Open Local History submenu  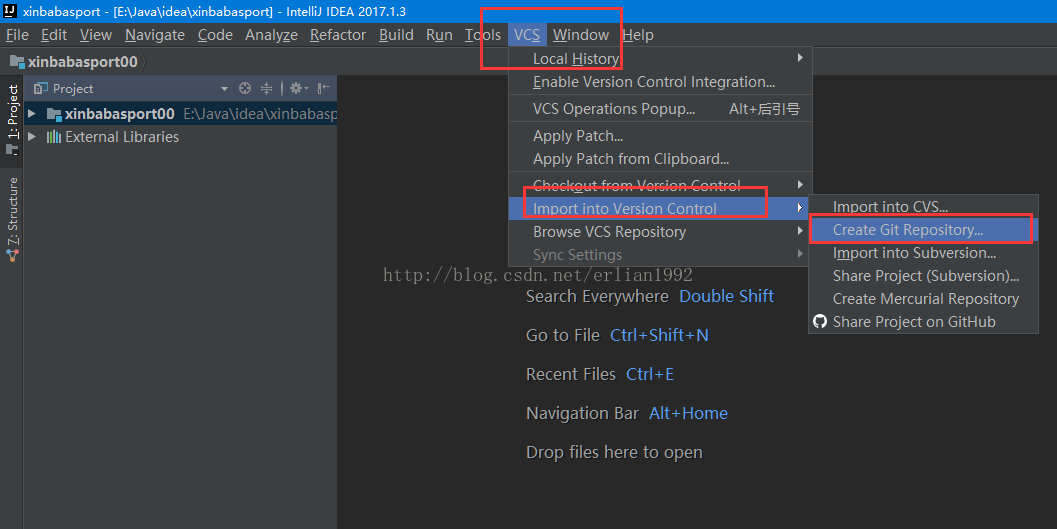[x=660, y=59]
